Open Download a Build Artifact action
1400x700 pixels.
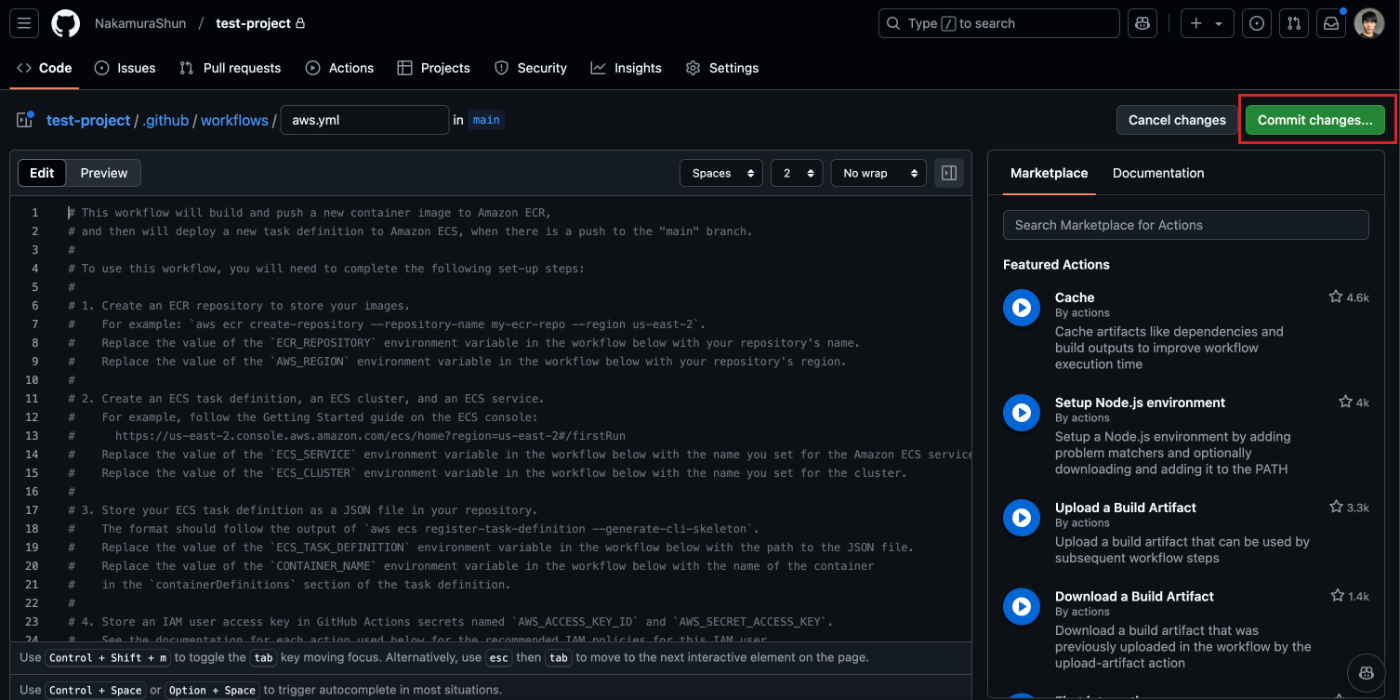(x=1135, y=596)
